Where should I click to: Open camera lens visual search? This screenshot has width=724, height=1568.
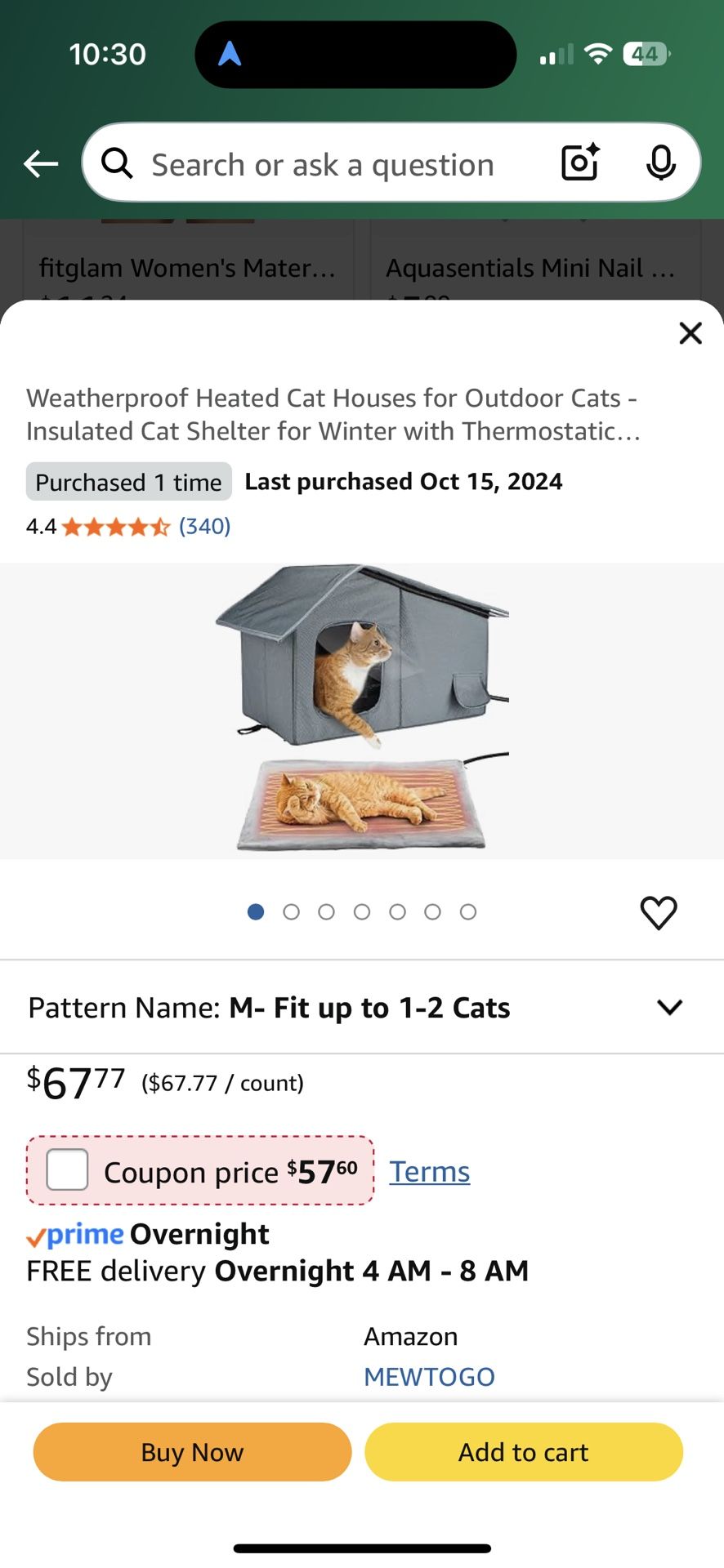[x=580, y=163]
